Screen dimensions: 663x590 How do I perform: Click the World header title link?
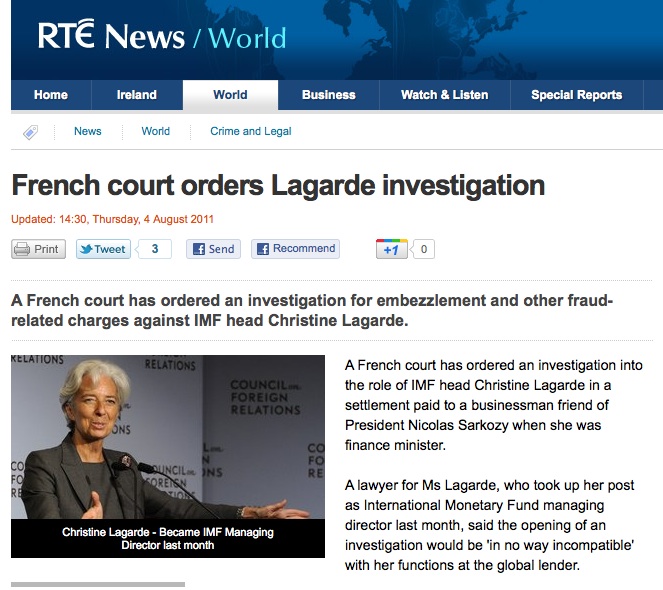point(247,38)
